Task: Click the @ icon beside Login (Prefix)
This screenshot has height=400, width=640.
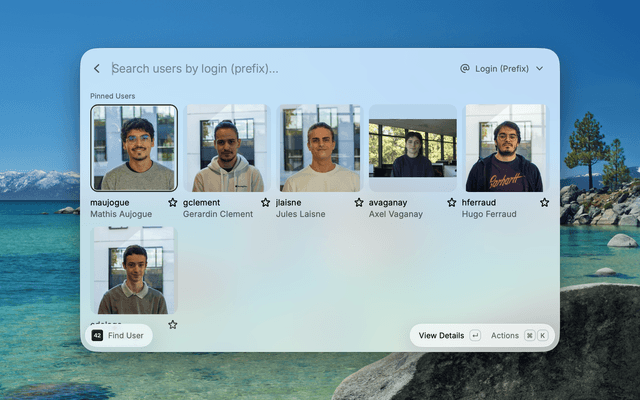Action: pyautogui.click(x=464, y=69)
